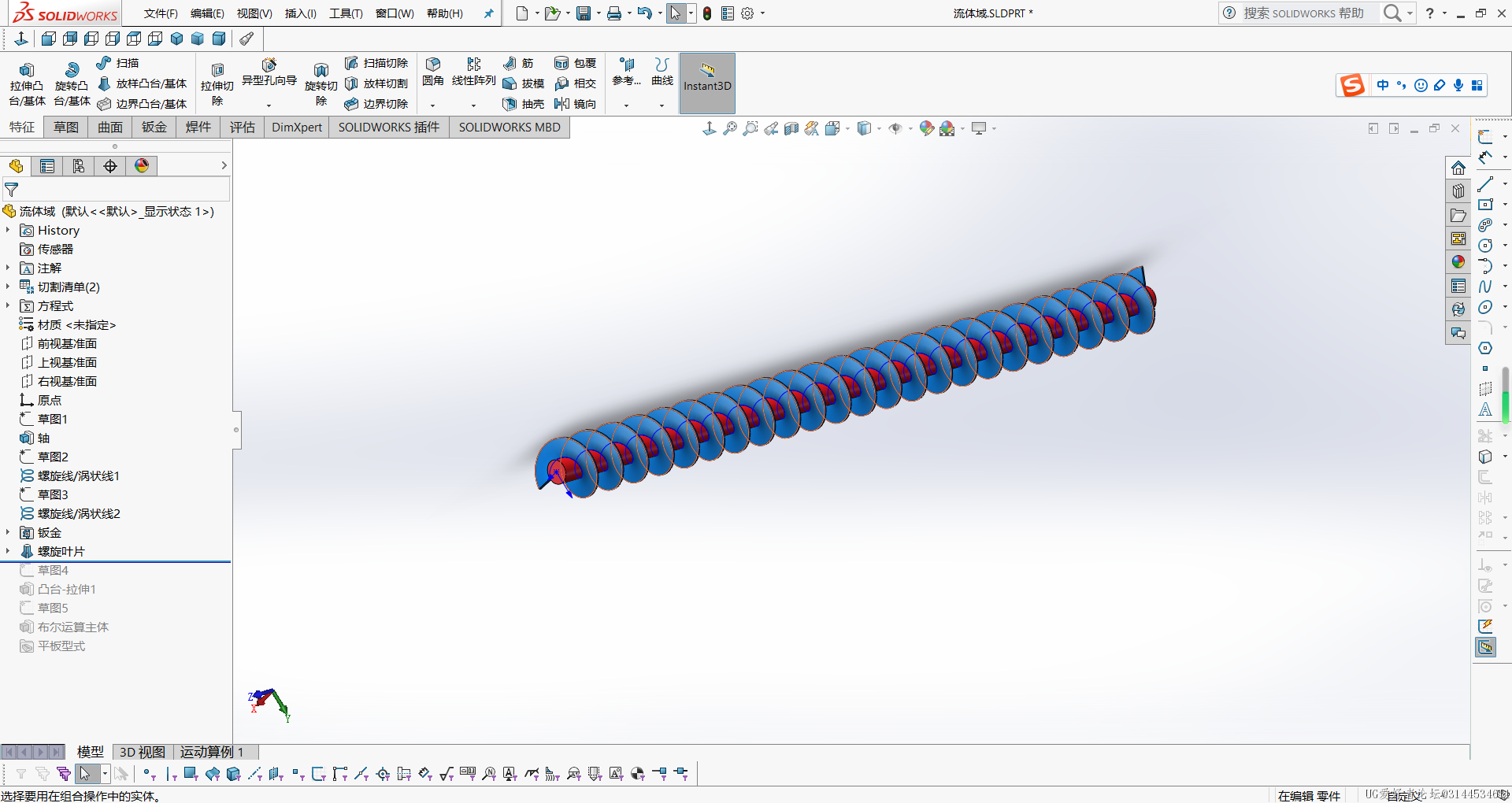
Task: Click the Revolved Boss/Base (旋转凸台/基体) tool
Action: pos(72,83)
